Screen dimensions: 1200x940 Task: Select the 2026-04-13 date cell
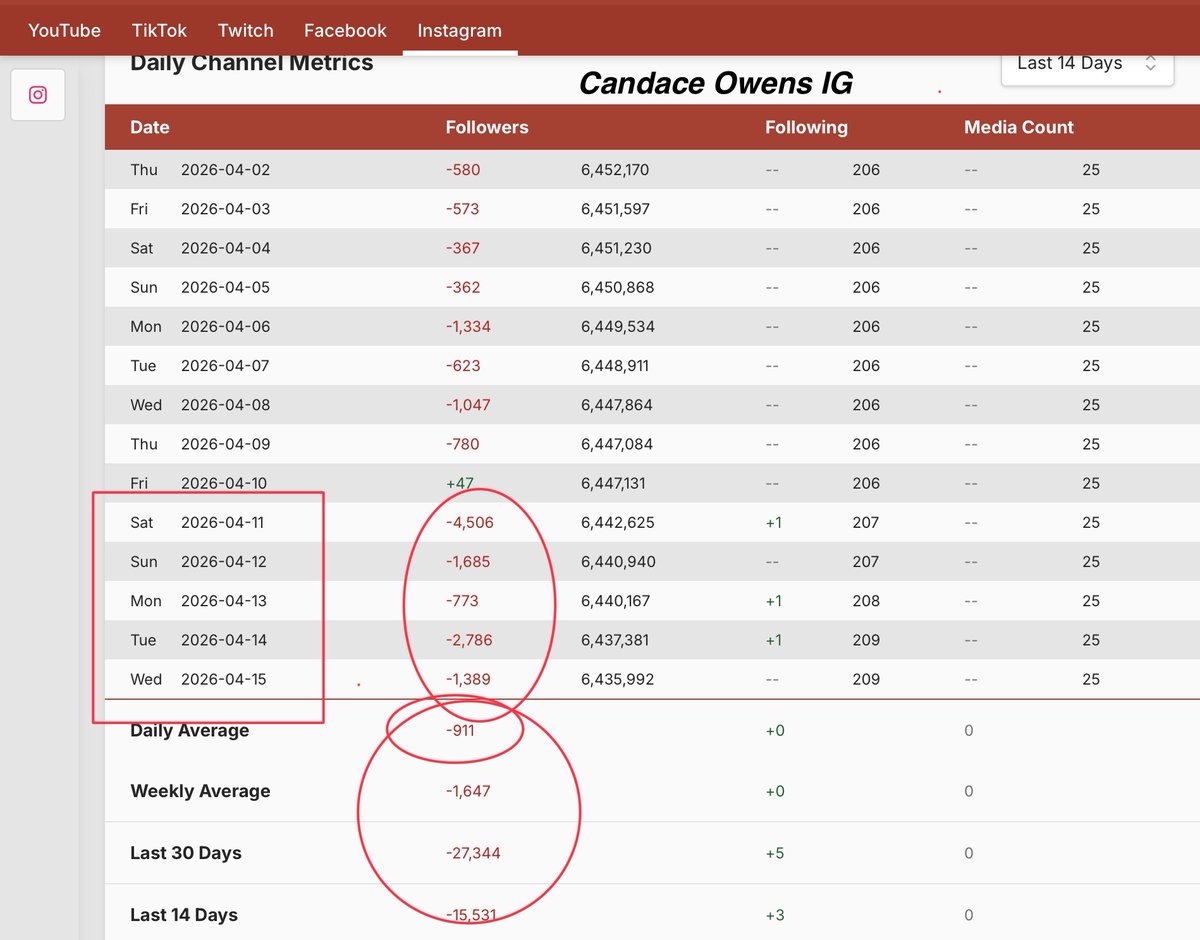click(x=225, y=601)
